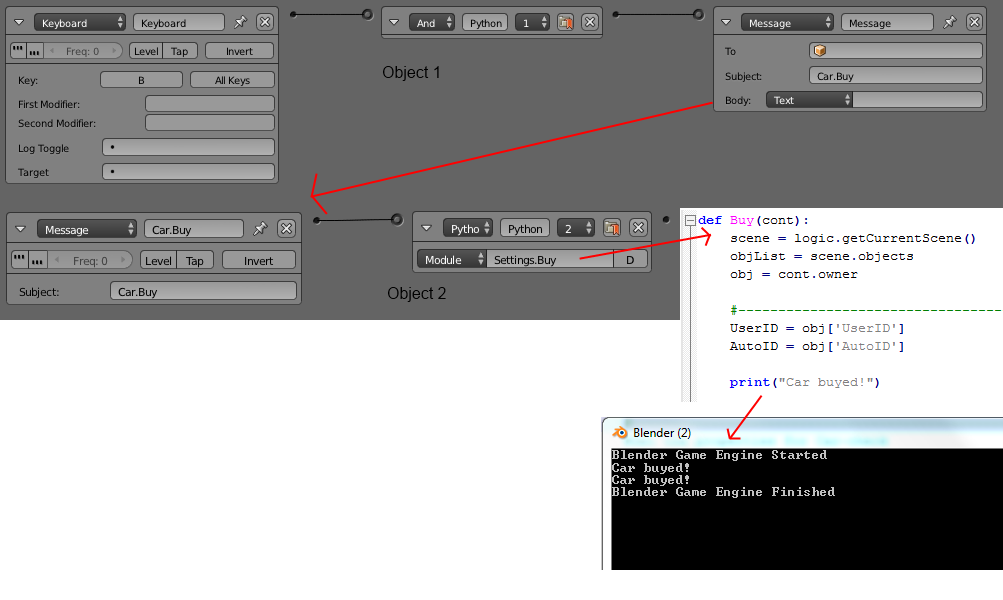The image size is (1003, 600).
Task: Pin the Message sensor
Action: tap(260, 228)
